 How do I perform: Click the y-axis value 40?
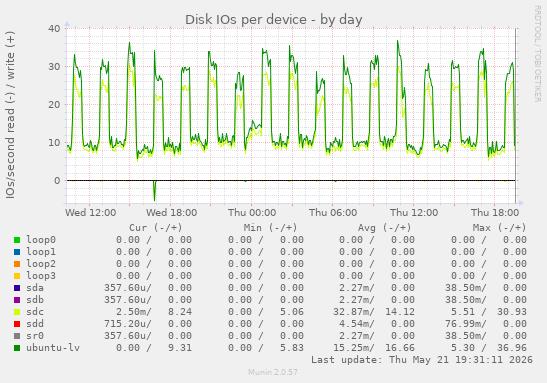click(54, 28)
